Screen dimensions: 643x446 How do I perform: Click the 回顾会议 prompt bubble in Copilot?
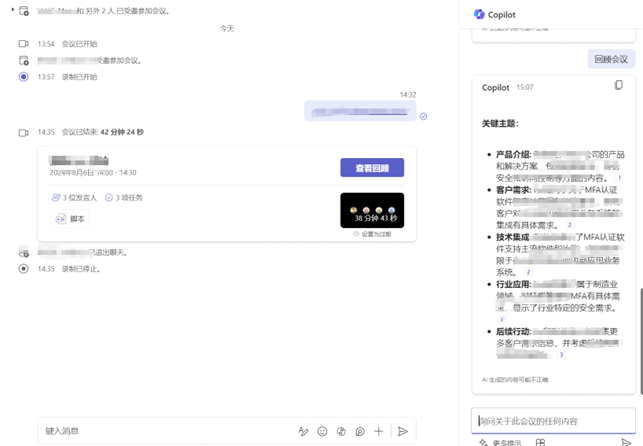pyautogui.click(x=611, y=59)
